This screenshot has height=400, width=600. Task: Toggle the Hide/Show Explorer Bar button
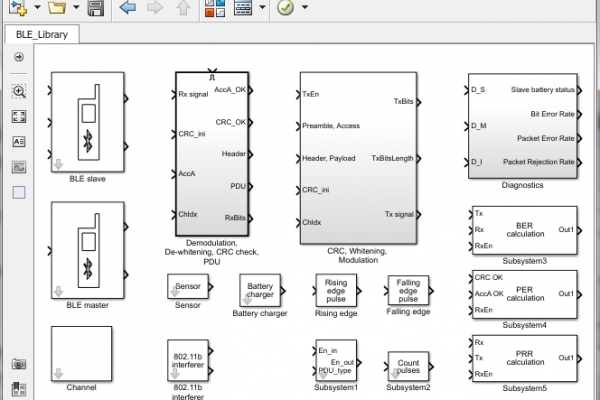(19, 57)
